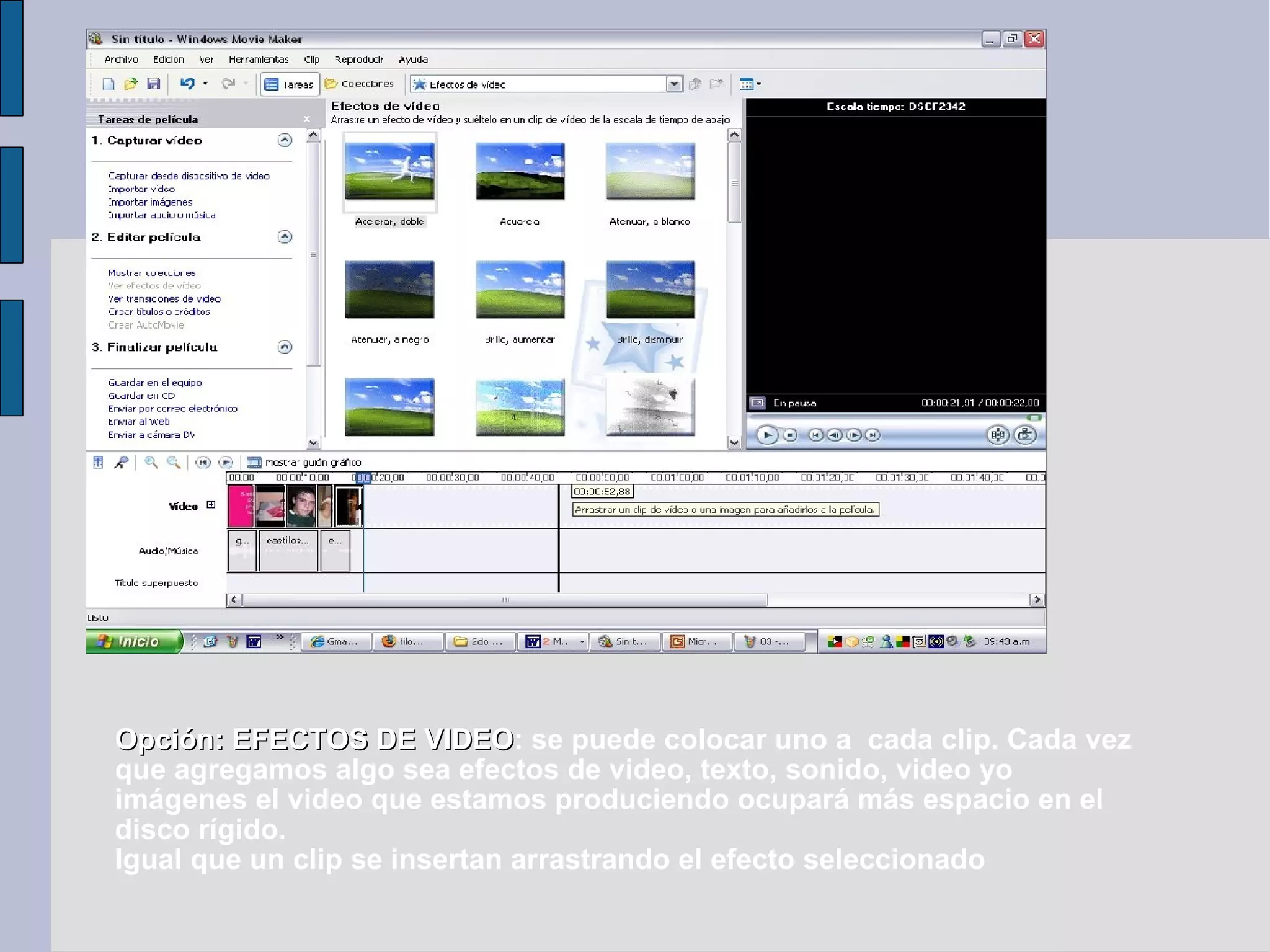Open the Undo history dropdown arrow
This screenshot has width=1270, height=952.
click(205, 83)
